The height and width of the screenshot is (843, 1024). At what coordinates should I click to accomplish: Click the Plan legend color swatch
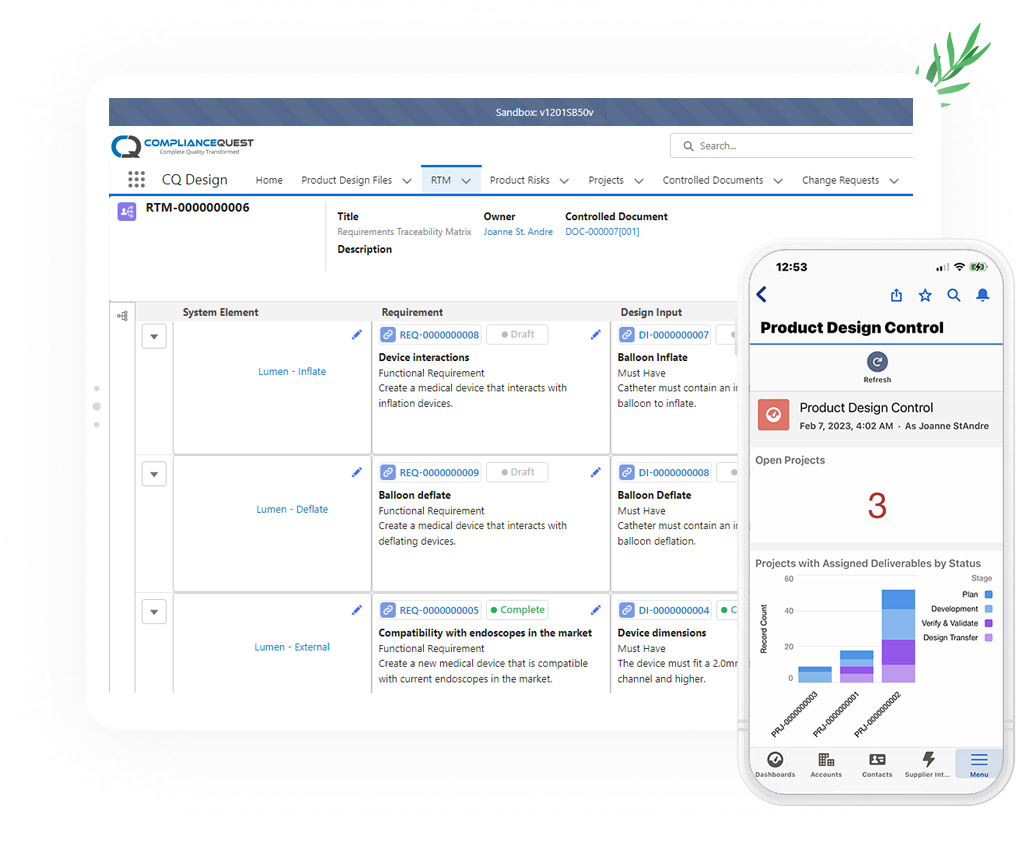(x=988, y=595)
